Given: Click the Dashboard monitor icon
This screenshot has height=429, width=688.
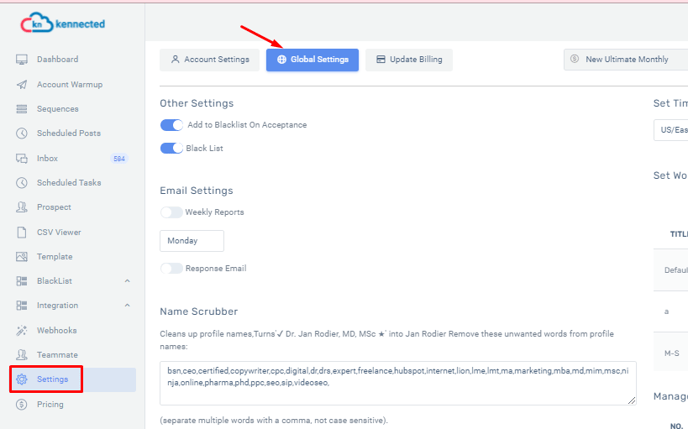Looking at the screenshot, I should (x=22, y=60).
